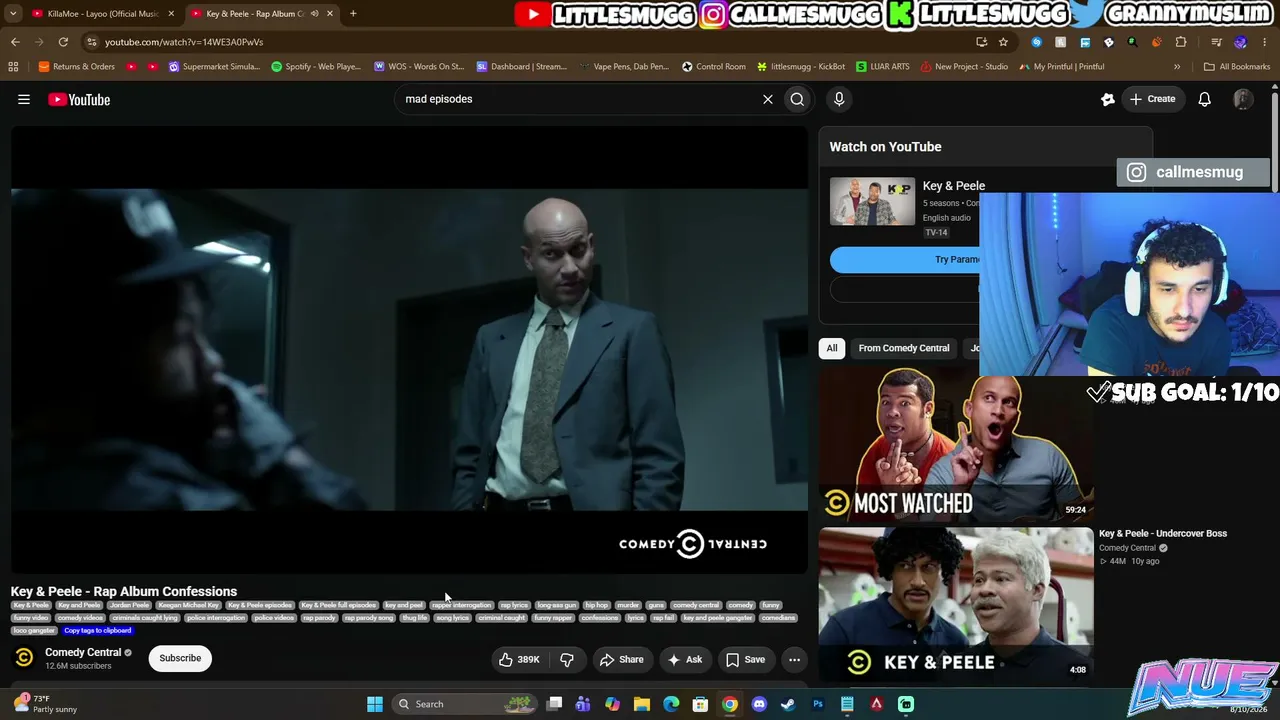Viewport: 1280px width, 720px height.
Task: Clear the search box with the X
Action: coord(768,99)
